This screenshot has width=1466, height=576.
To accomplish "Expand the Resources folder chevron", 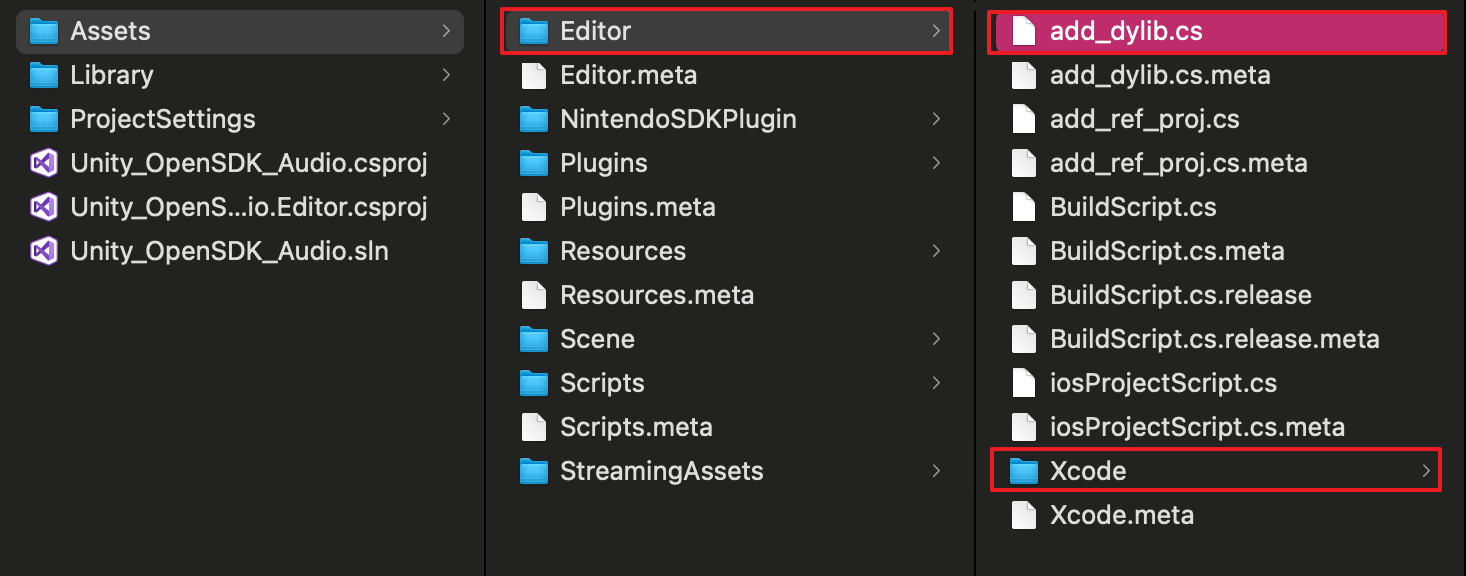I will [x=936, y=251].
